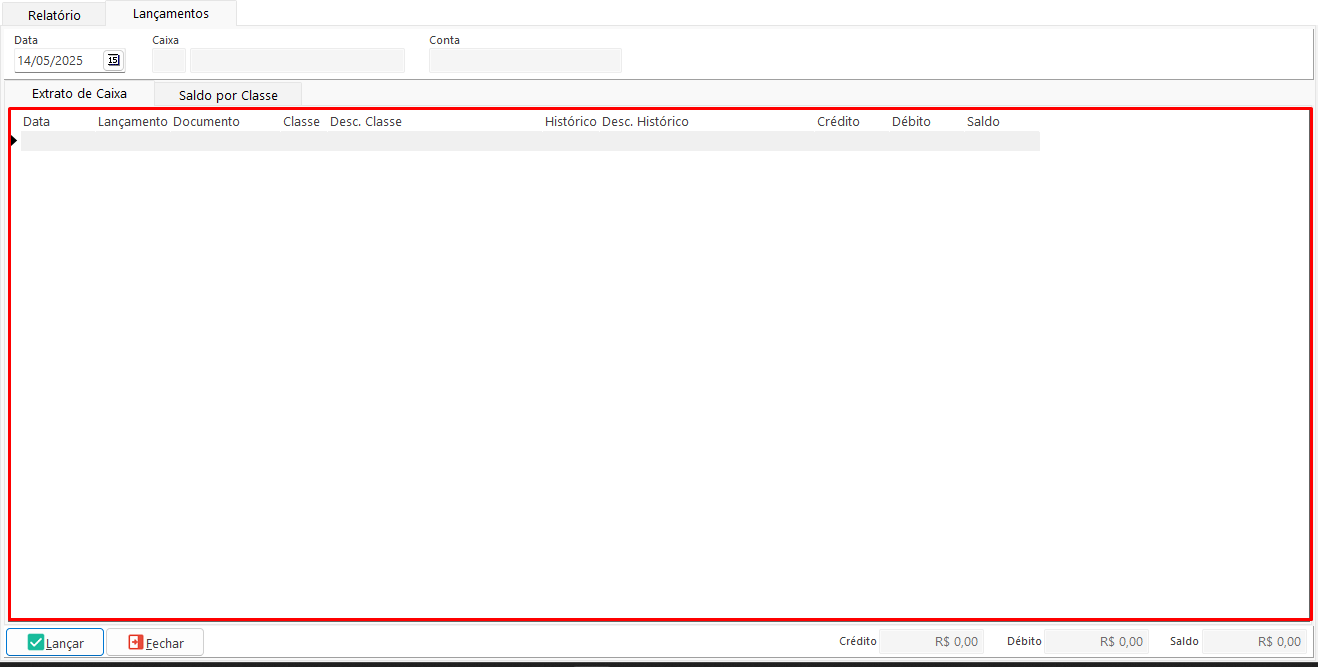Select the Lançamentos tab
This screenshot has width=1318, height=667.
(171, 14)
